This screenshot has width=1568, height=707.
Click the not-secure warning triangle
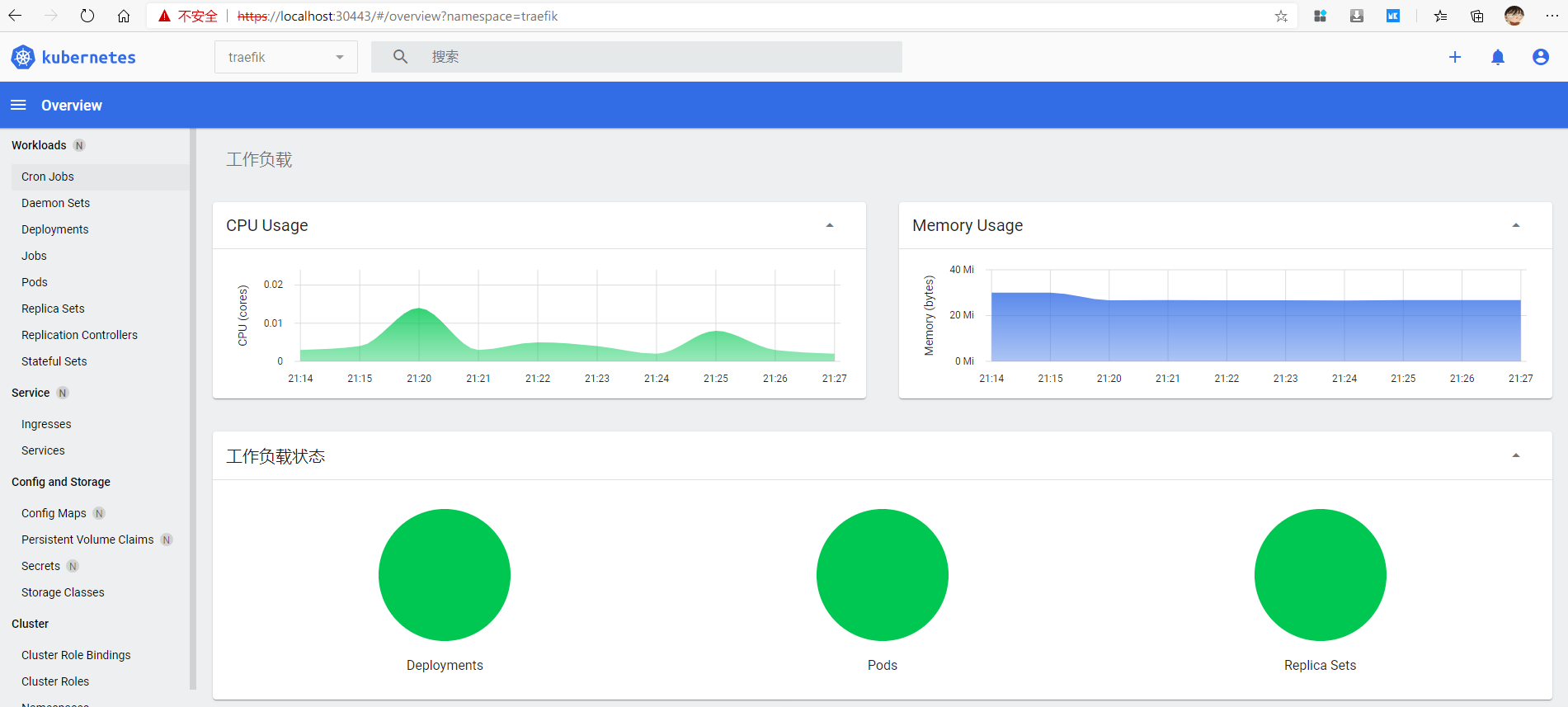[164, 16]
